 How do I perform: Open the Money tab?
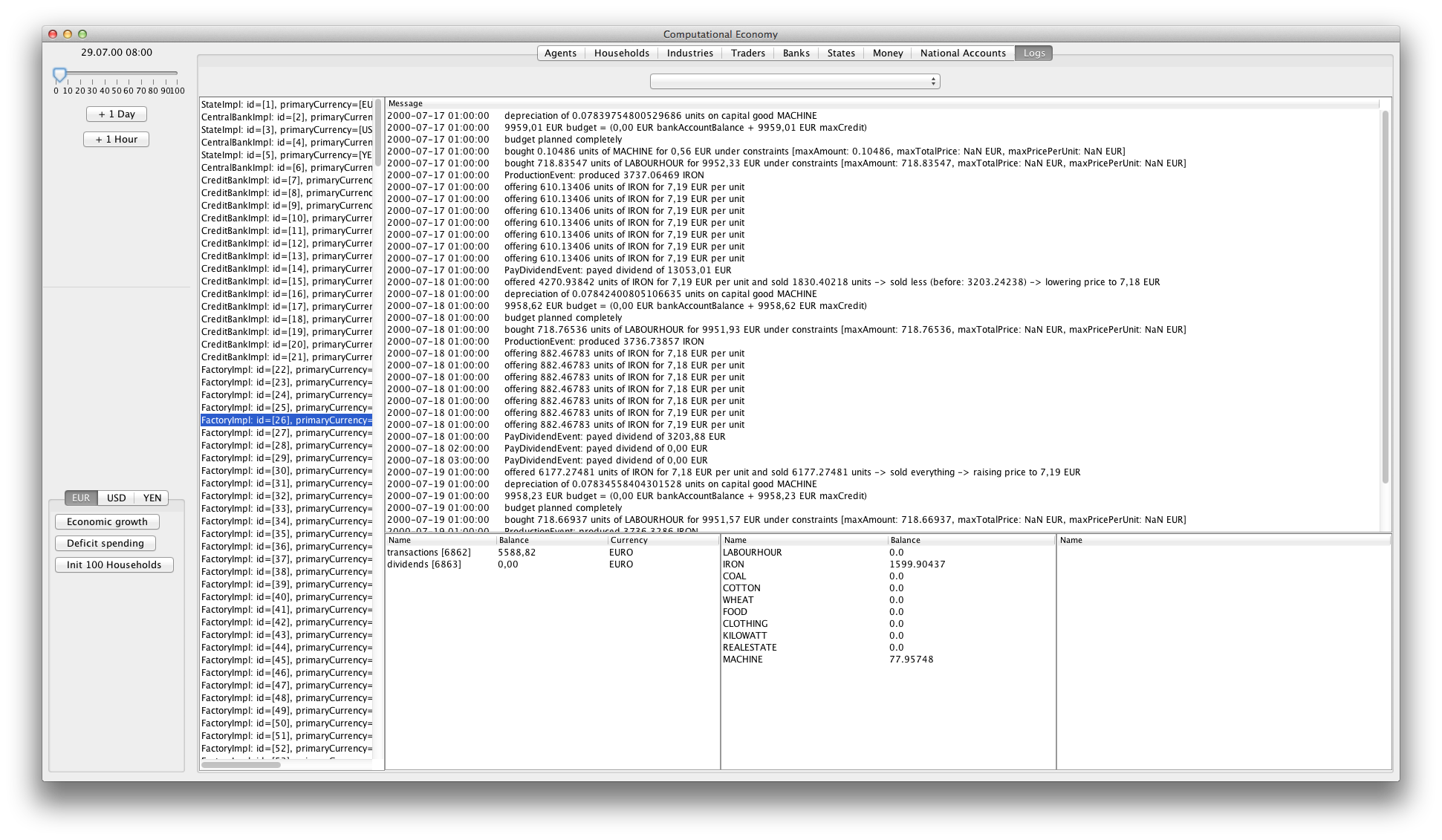tap(887, 53)
